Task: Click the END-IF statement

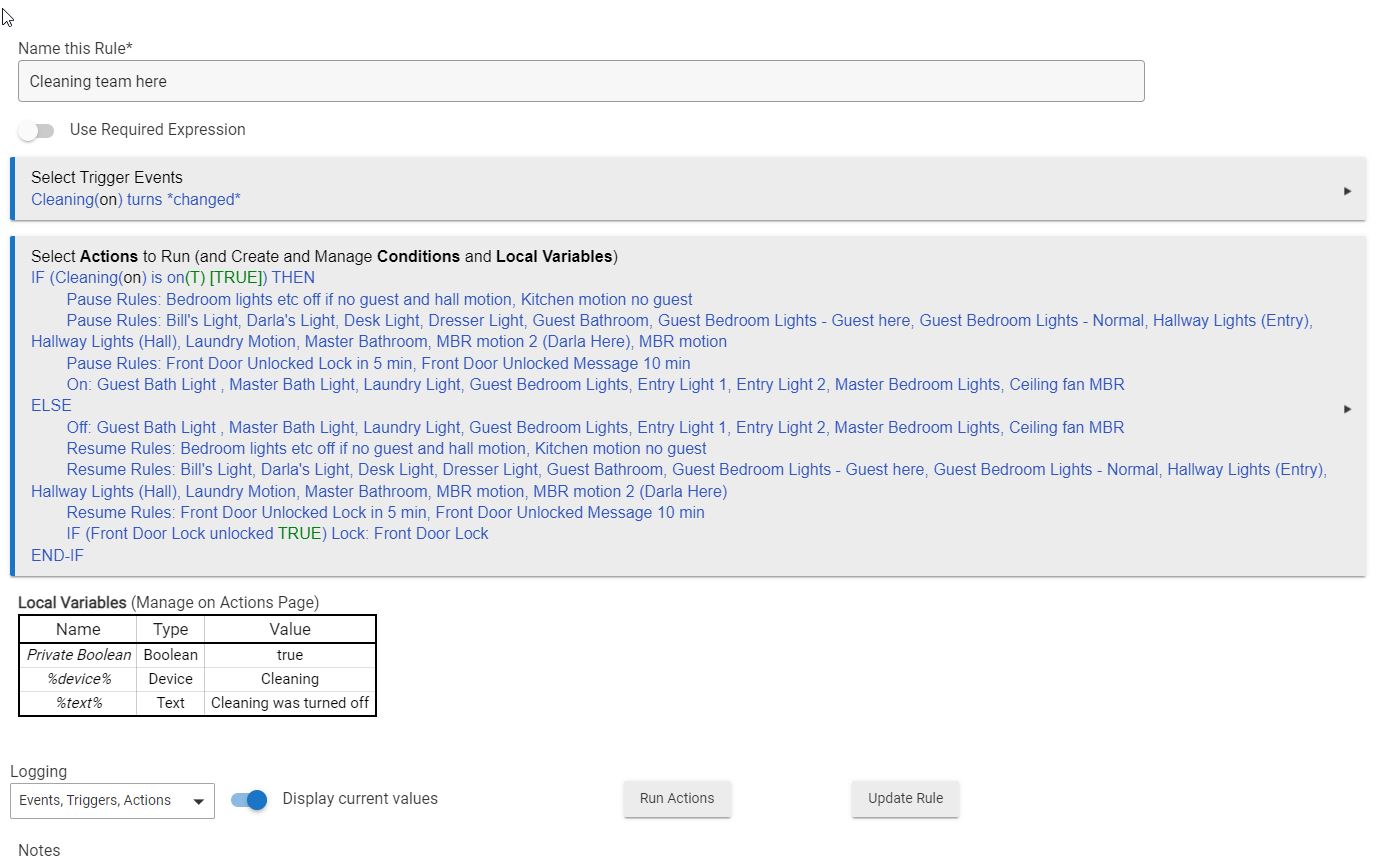Action: coord(57,555)
